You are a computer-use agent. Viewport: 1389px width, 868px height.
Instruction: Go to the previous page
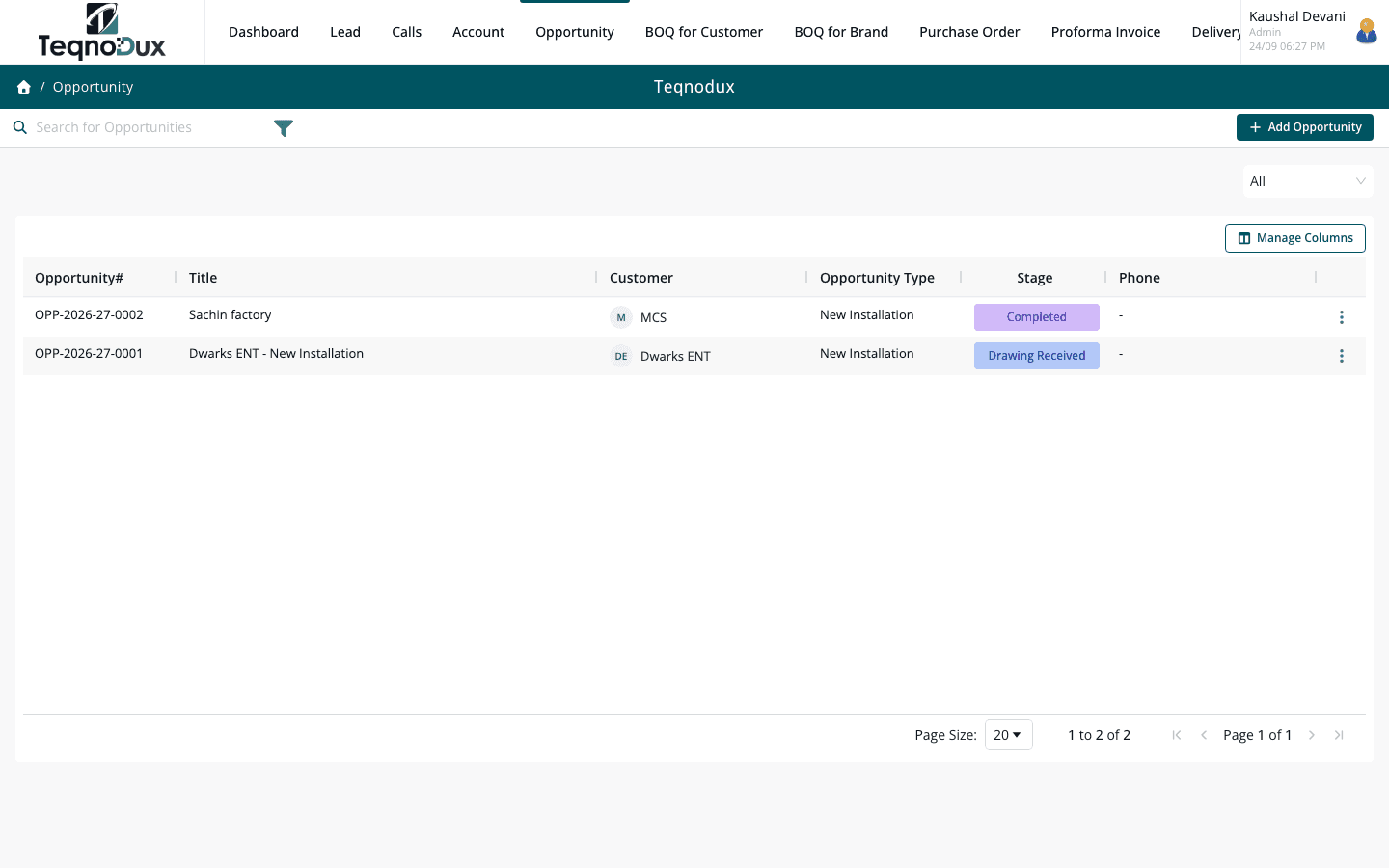(x=1204, y=735)
